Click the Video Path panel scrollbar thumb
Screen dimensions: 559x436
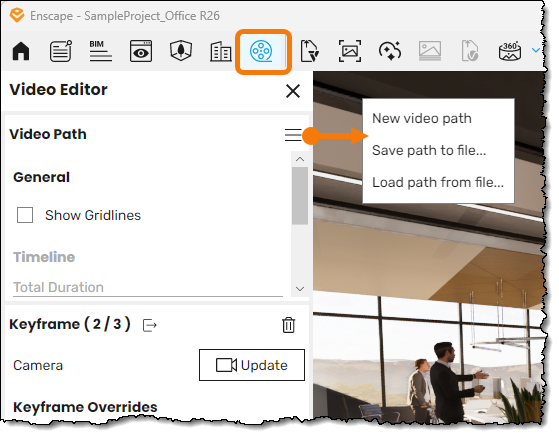pyautogui.click(x=300, y=196)
